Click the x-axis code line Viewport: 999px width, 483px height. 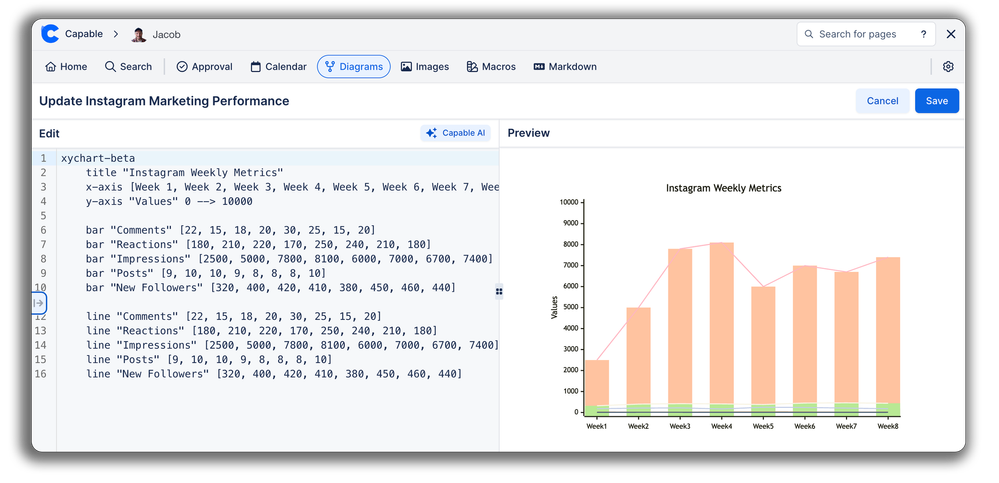(292, 187)
